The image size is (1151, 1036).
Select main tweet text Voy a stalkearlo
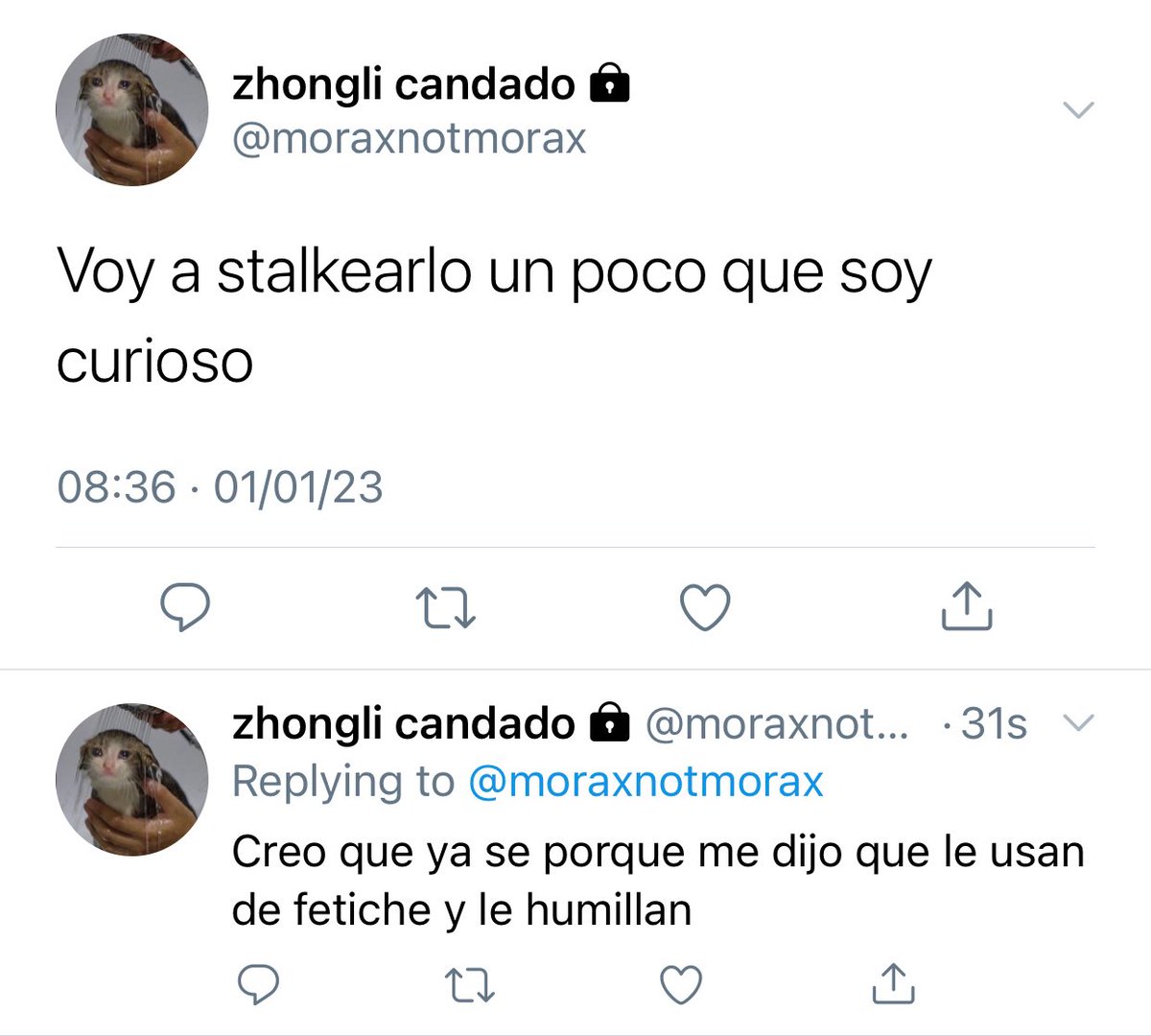click(x=494, y=316)
